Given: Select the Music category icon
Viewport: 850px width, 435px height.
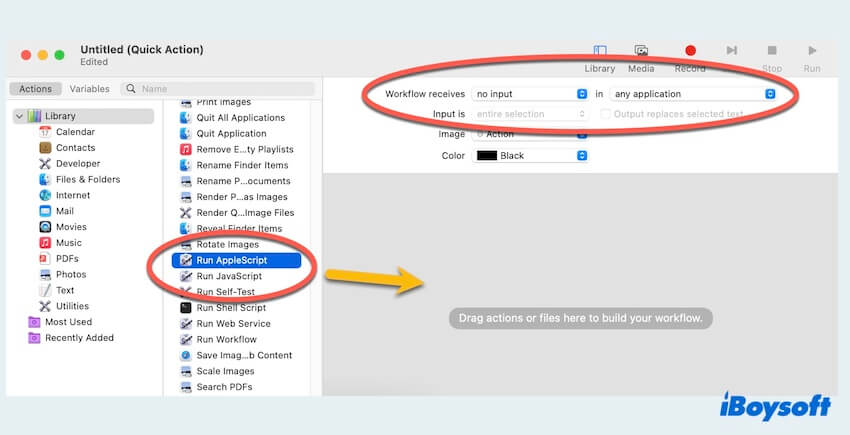Looking at the screenshot, I should click(x=45, y=242).
